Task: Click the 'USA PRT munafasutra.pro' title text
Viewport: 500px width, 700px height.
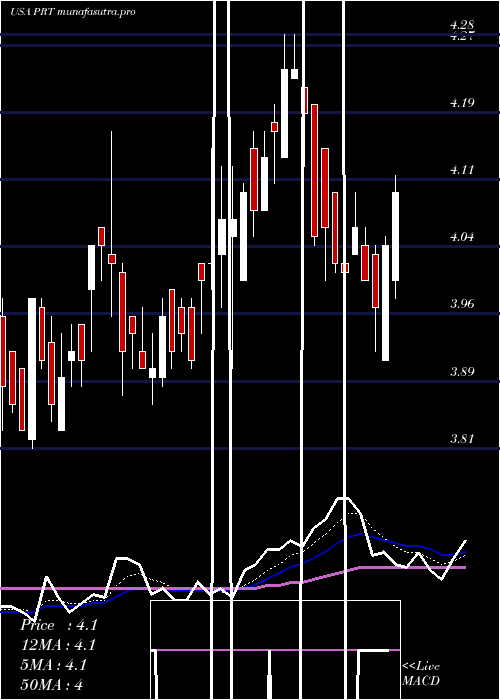Action: [73, 12]
